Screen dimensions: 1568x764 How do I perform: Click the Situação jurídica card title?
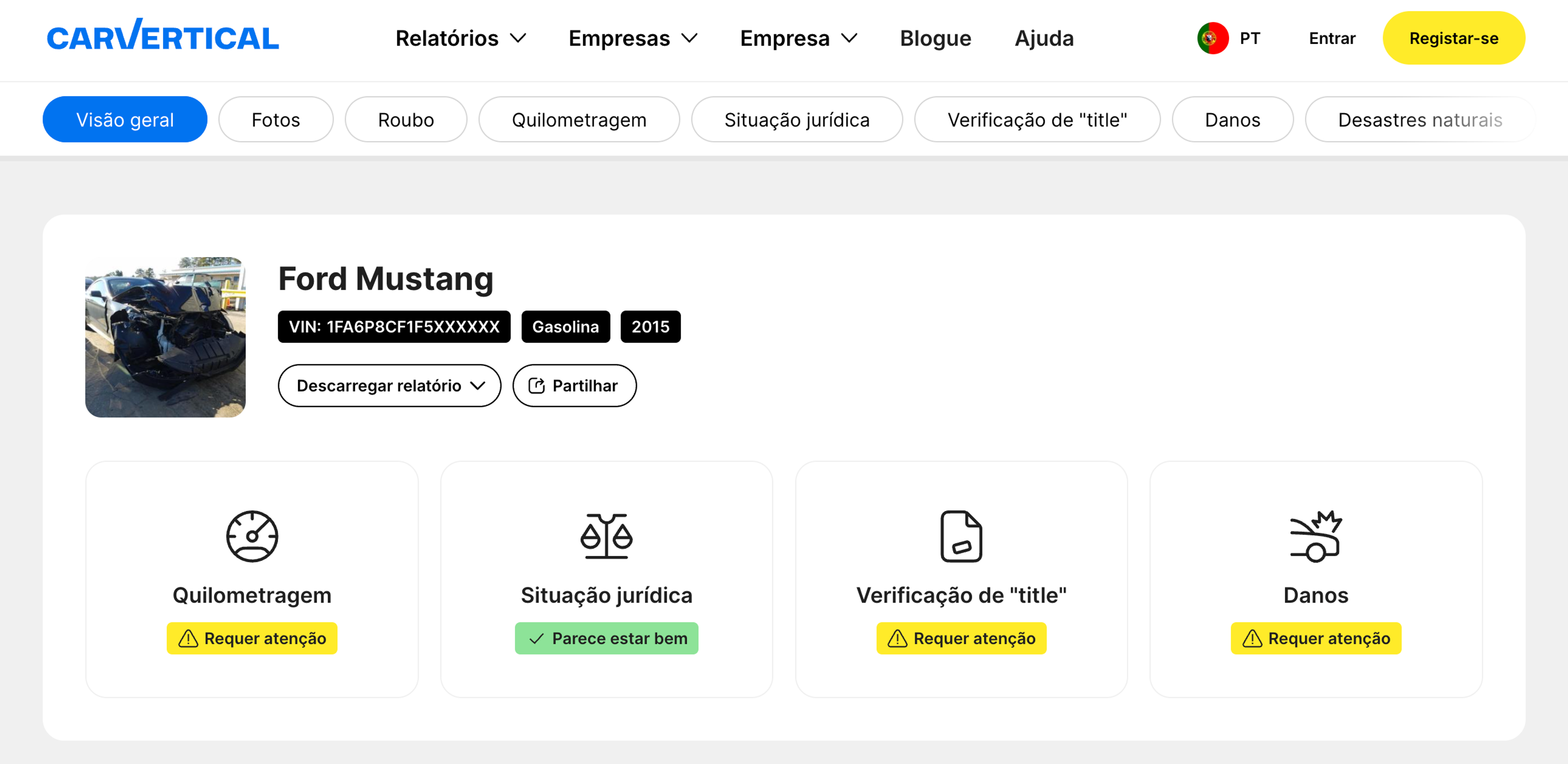606,595
